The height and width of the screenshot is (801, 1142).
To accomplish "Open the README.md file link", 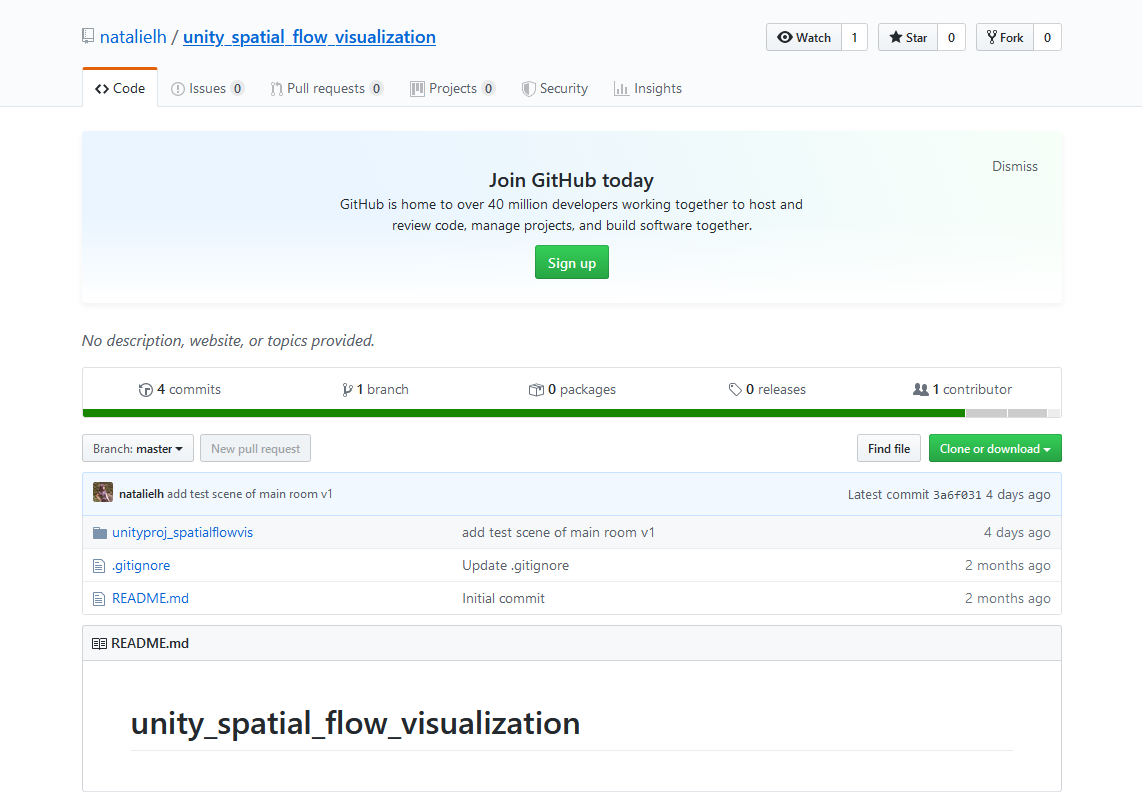I will pos(150,599).
